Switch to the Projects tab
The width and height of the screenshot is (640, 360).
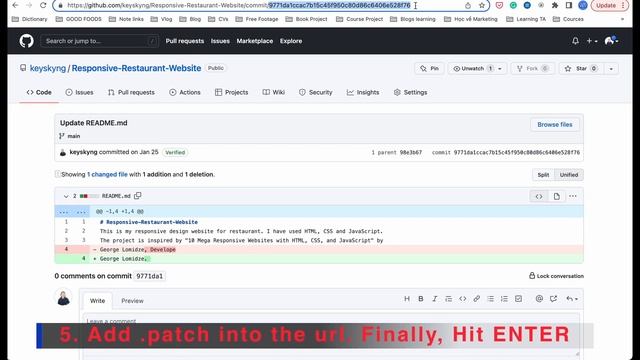coord(231,92)
